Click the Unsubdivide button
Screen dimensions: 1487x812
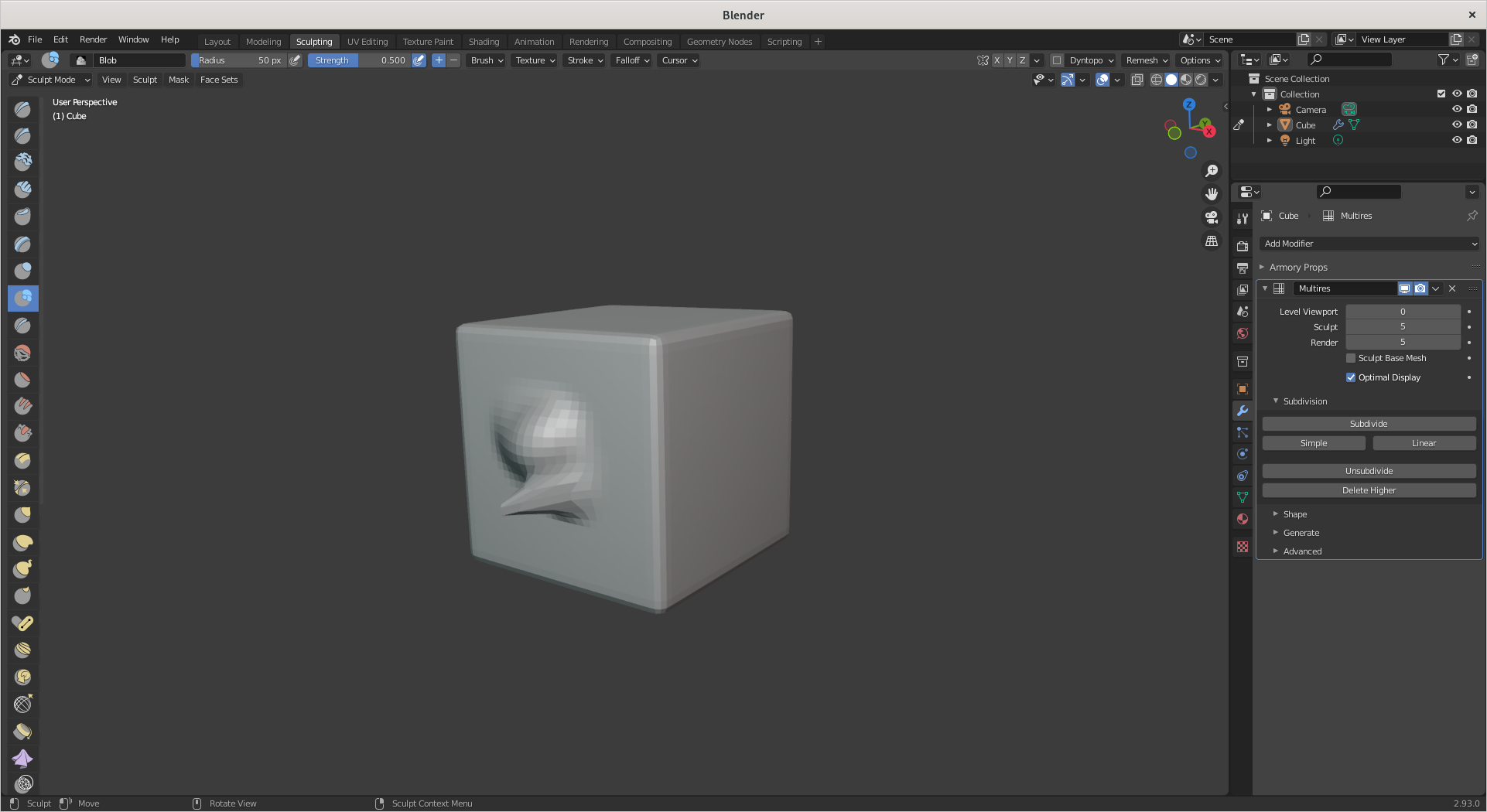[x=1369, y=471]
